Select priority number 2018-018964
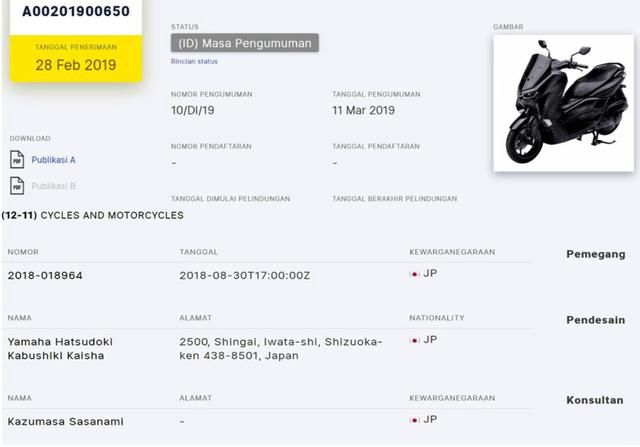 point(45,276)
